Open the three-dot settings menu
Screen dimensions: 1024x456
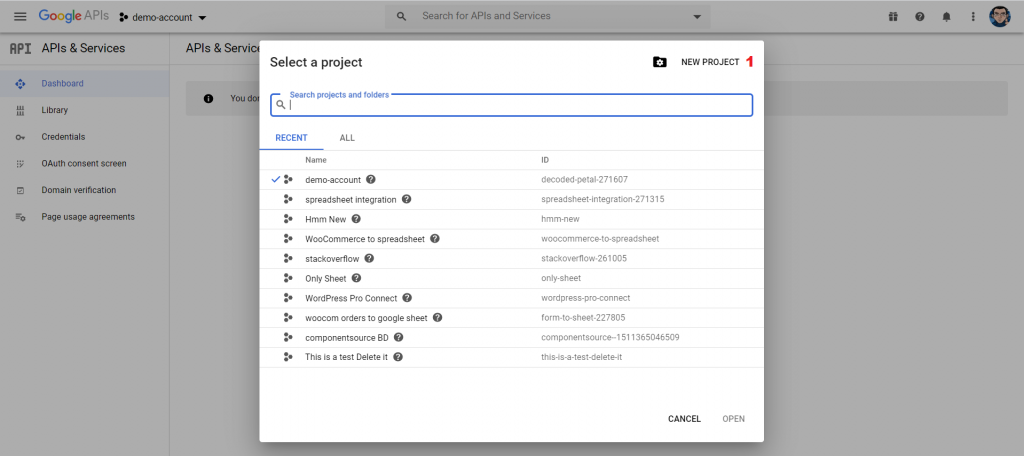973,17
